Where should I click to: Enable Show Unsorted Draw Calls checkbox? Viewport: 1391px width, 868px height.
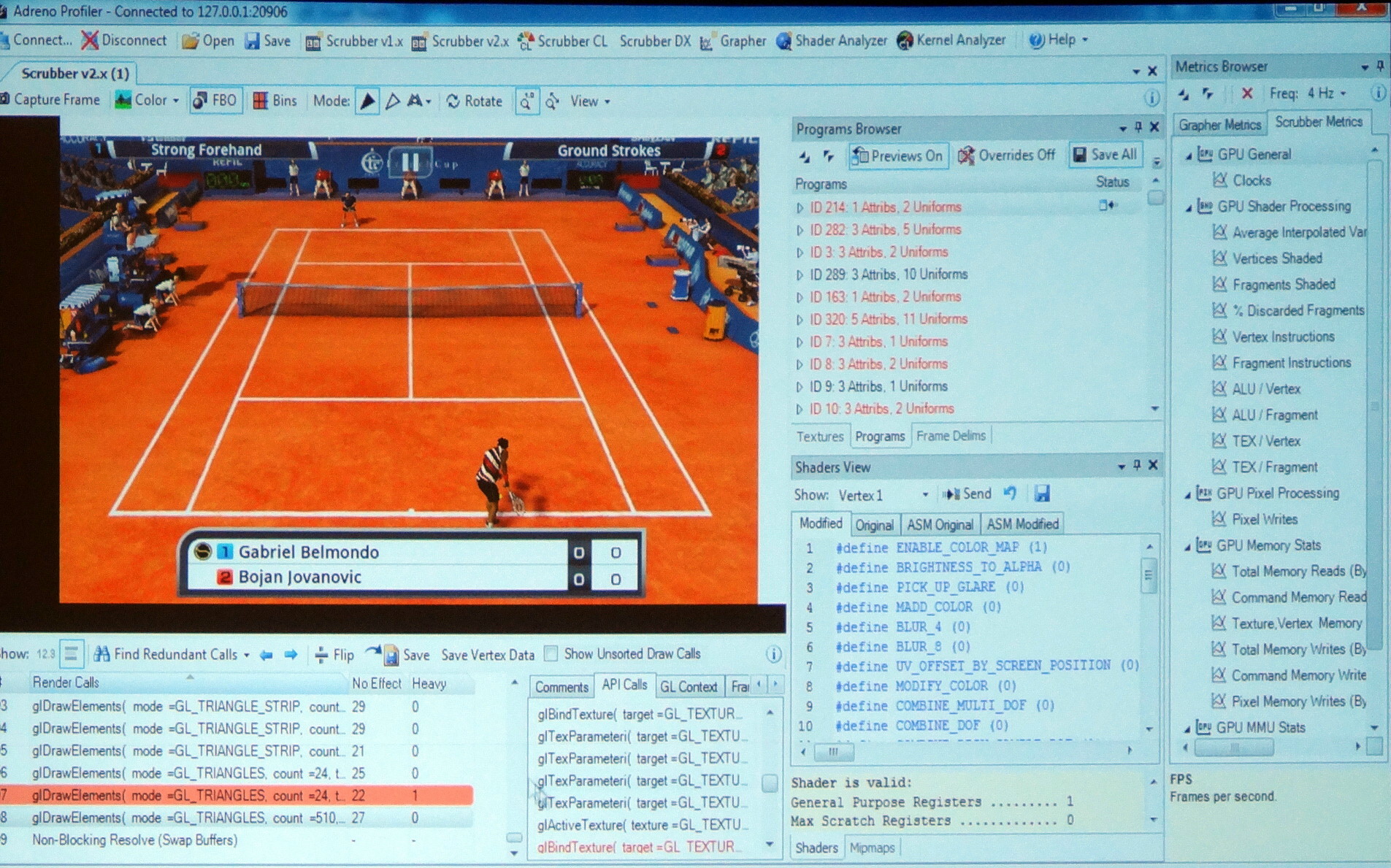[552, 653]
